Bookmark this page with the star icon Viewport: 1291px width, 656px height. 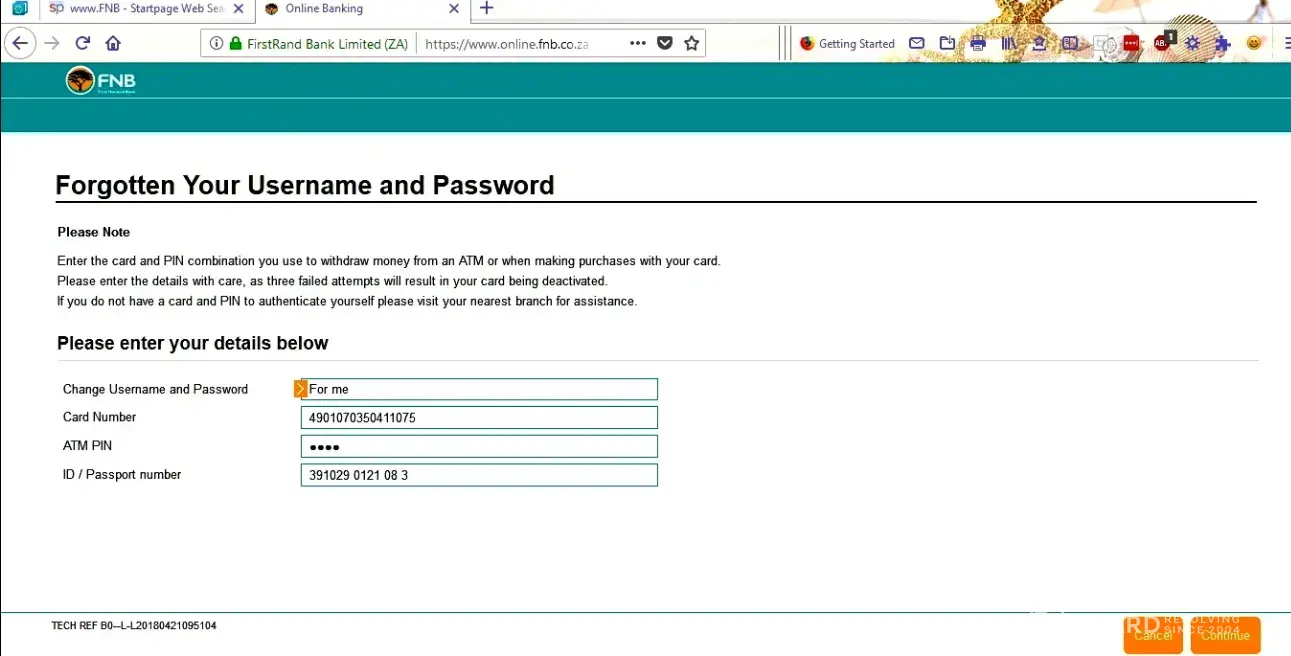coord(691,44)
